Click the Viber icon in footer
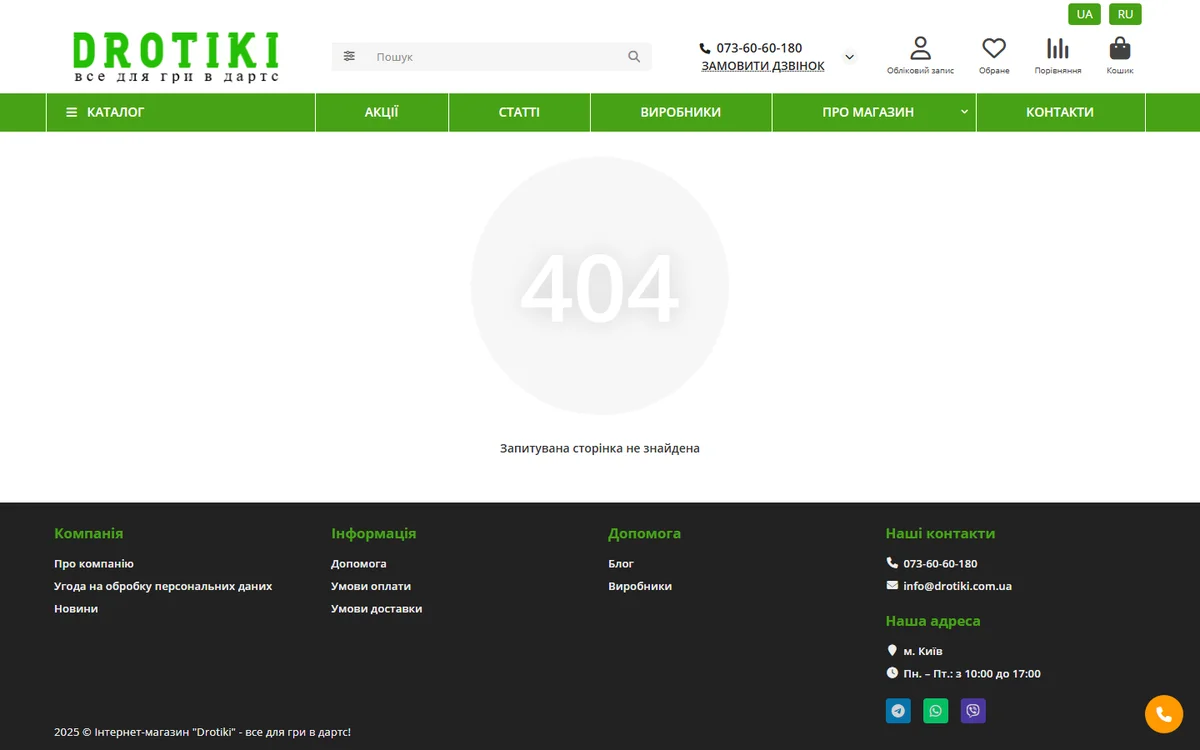Viewport: 1200px width, 750px height. (973, 711)
